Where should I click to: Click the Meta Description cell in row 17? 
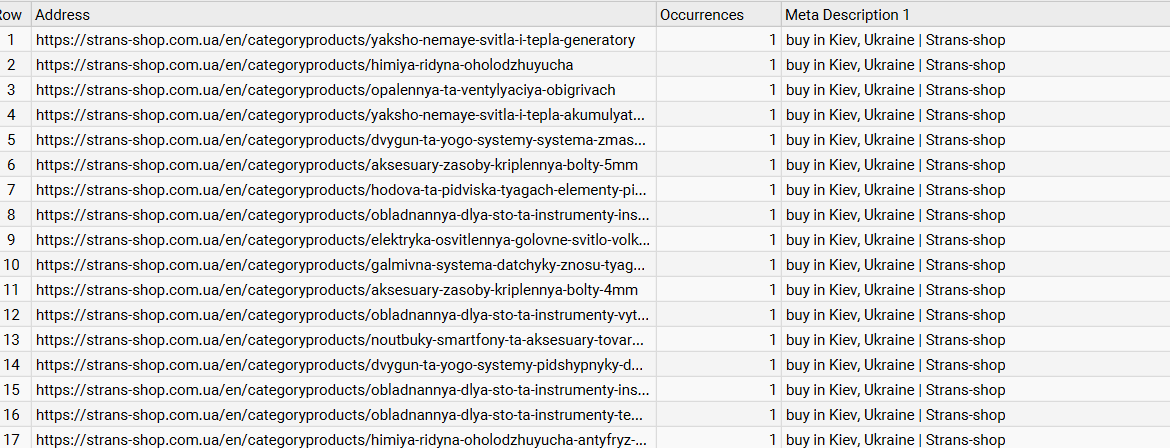[x=975, y=438]
